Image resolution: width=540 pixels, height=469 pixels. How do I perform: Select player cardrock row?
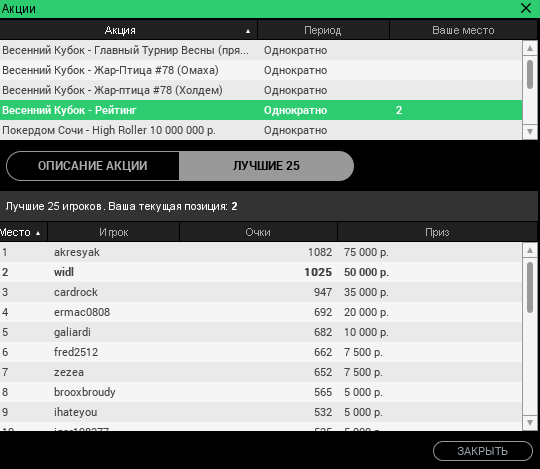click(x=261, y=292)
